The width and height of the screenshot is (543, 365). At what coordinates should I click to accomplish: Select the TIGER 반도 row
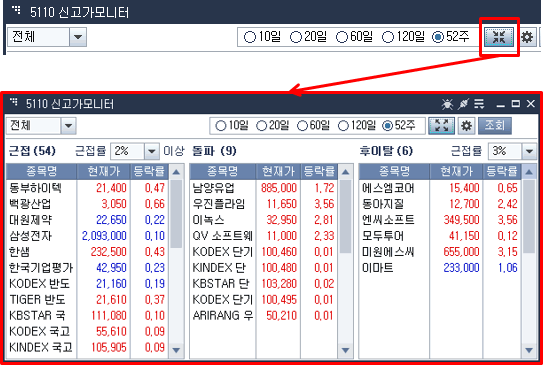click(88, 300)
